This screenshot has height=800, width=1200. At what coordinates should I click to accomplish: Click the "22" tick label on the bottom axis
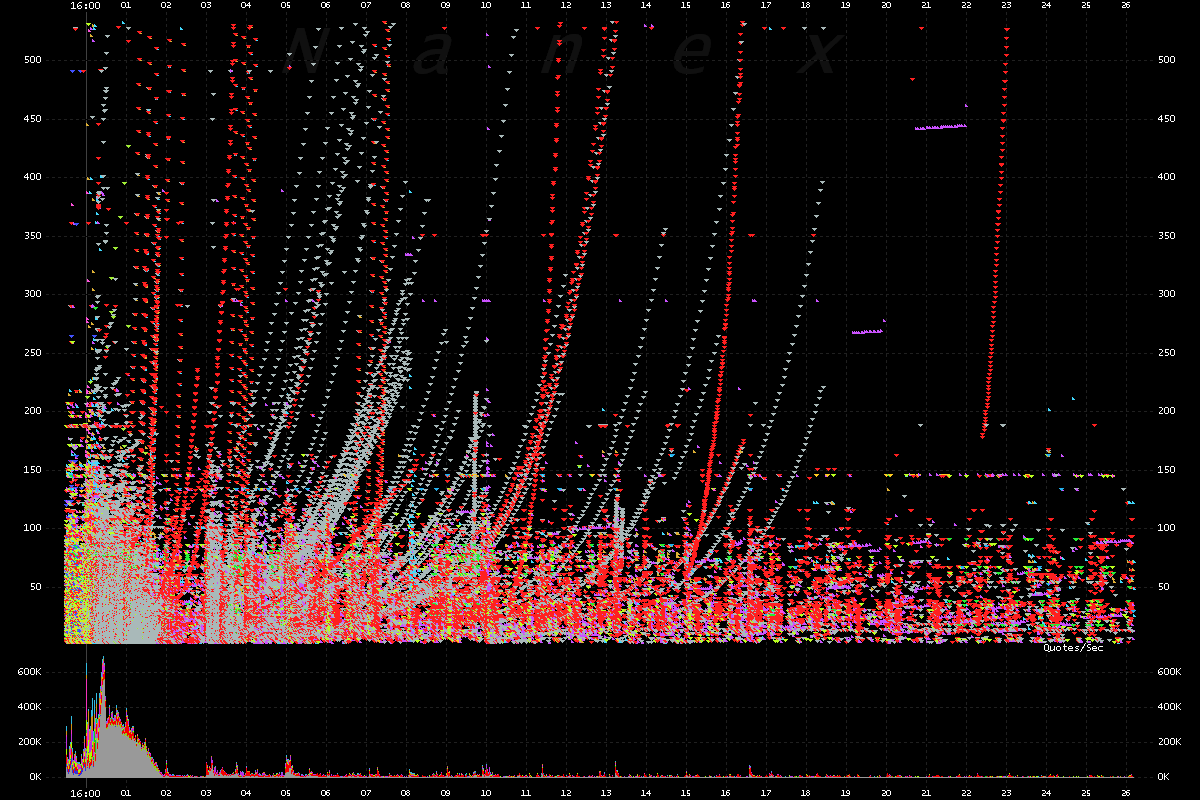point(965,793)
